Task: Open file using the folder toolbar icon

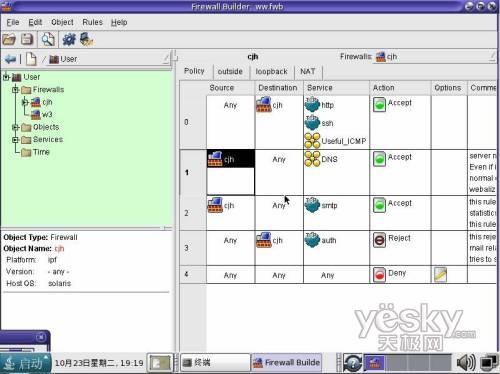Action: [9, 39]
